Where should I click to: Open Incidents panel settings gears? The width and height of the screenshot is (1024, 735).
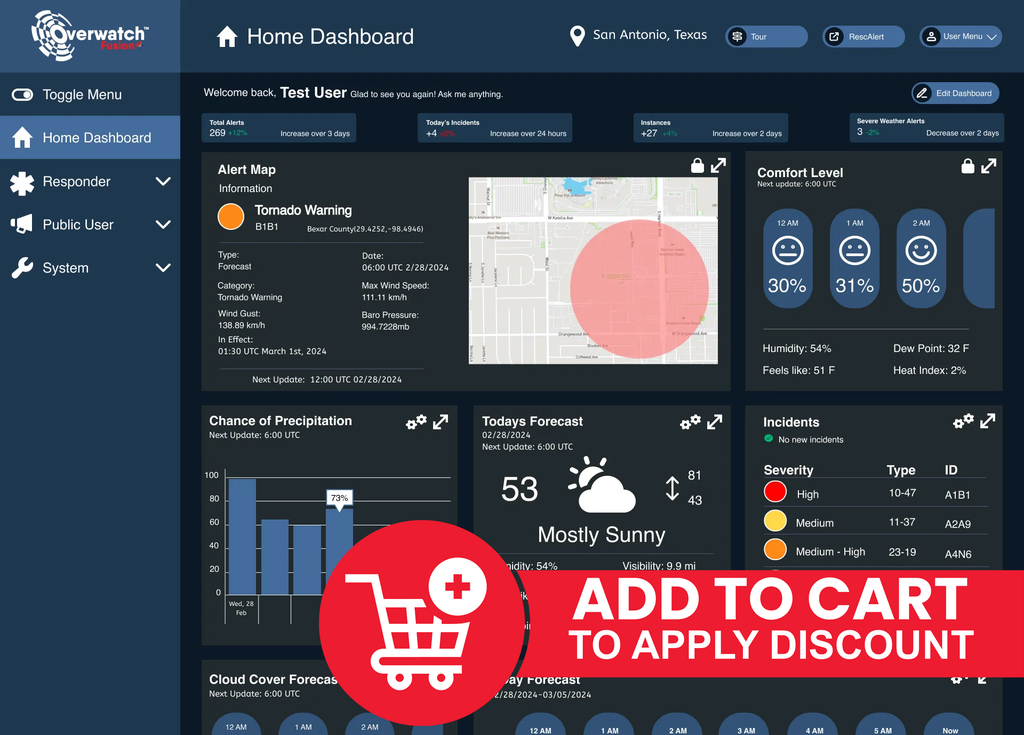click(963, 421)
